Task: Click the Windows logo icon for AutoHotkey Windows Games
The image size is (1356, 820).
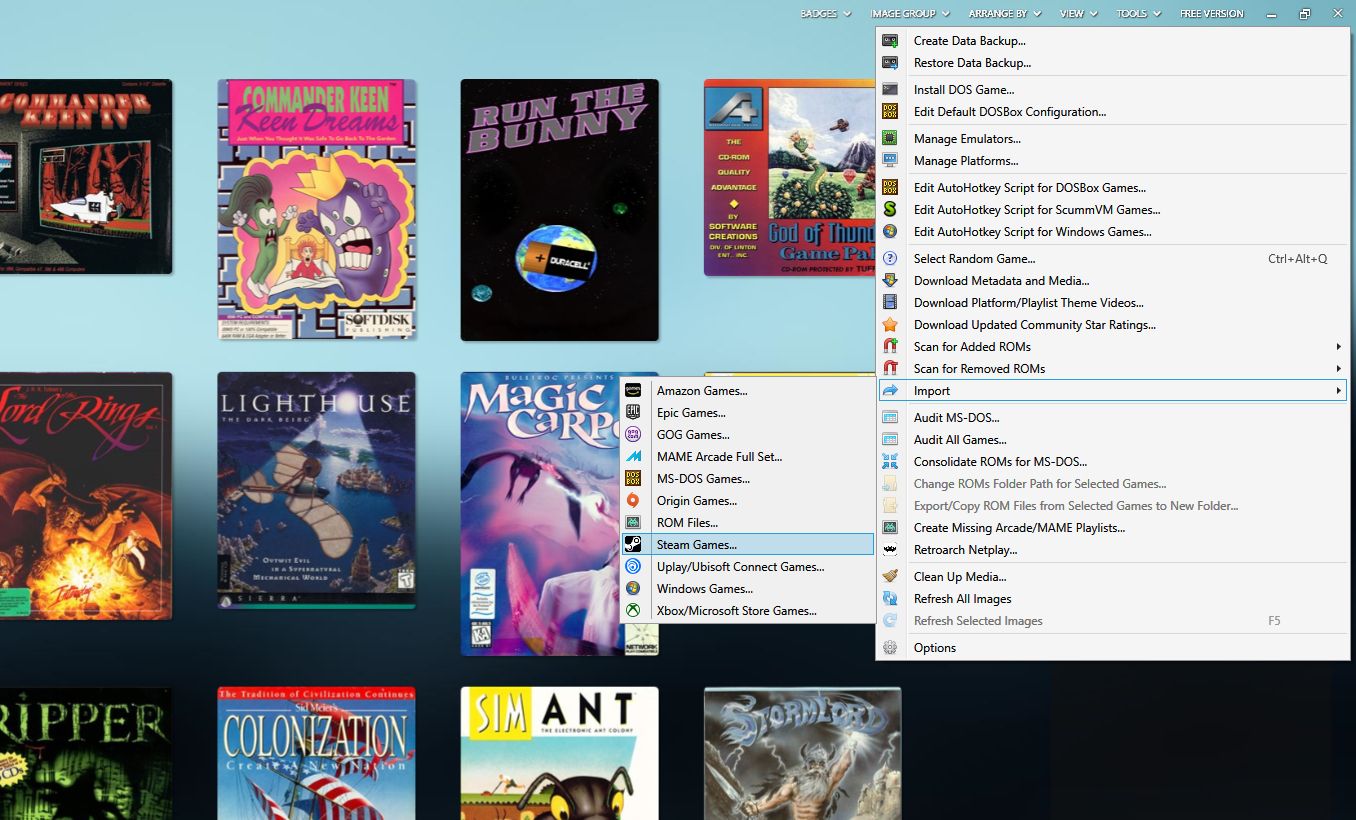Action: click(x=890, y=232)
